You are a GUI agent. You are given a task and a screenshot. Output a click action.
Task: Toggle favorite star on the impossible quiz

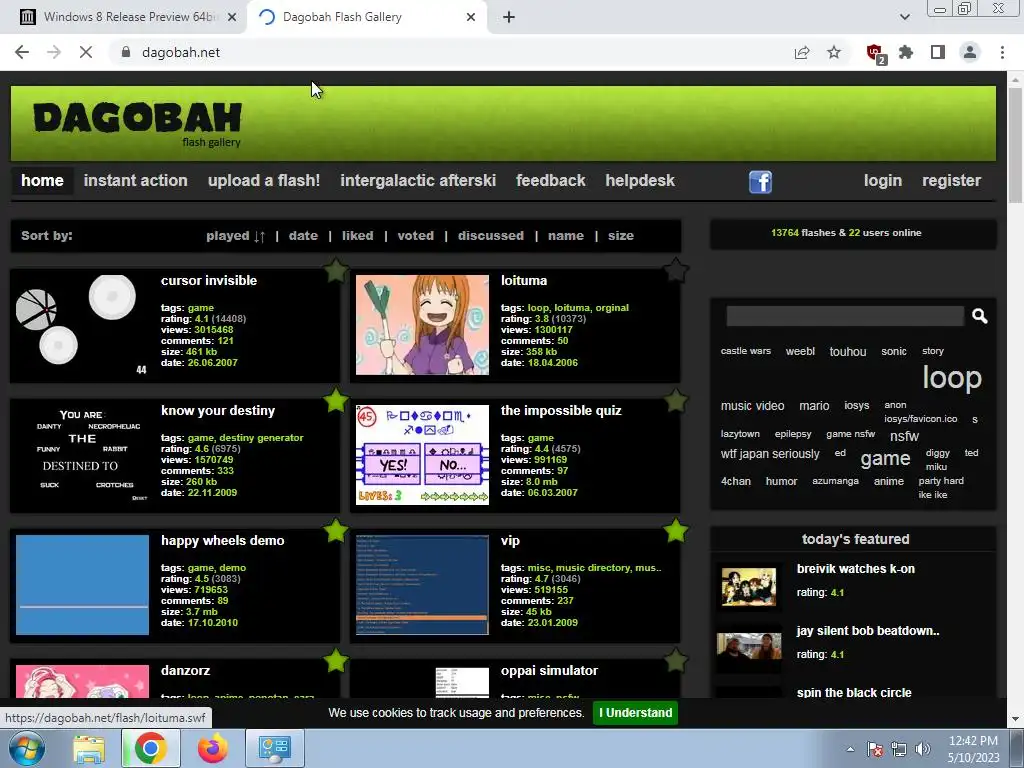676,400
